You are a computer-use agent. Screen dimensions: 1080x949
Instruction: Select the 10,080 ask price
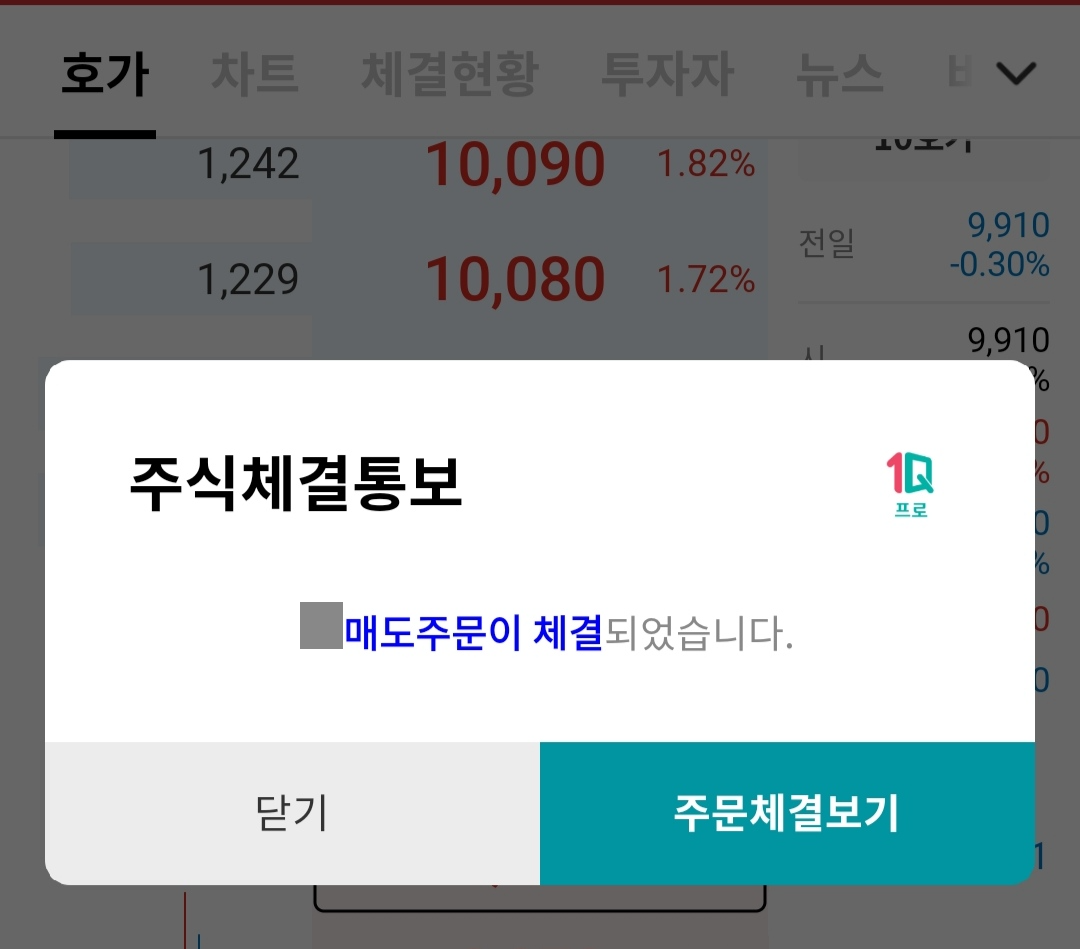515,279
